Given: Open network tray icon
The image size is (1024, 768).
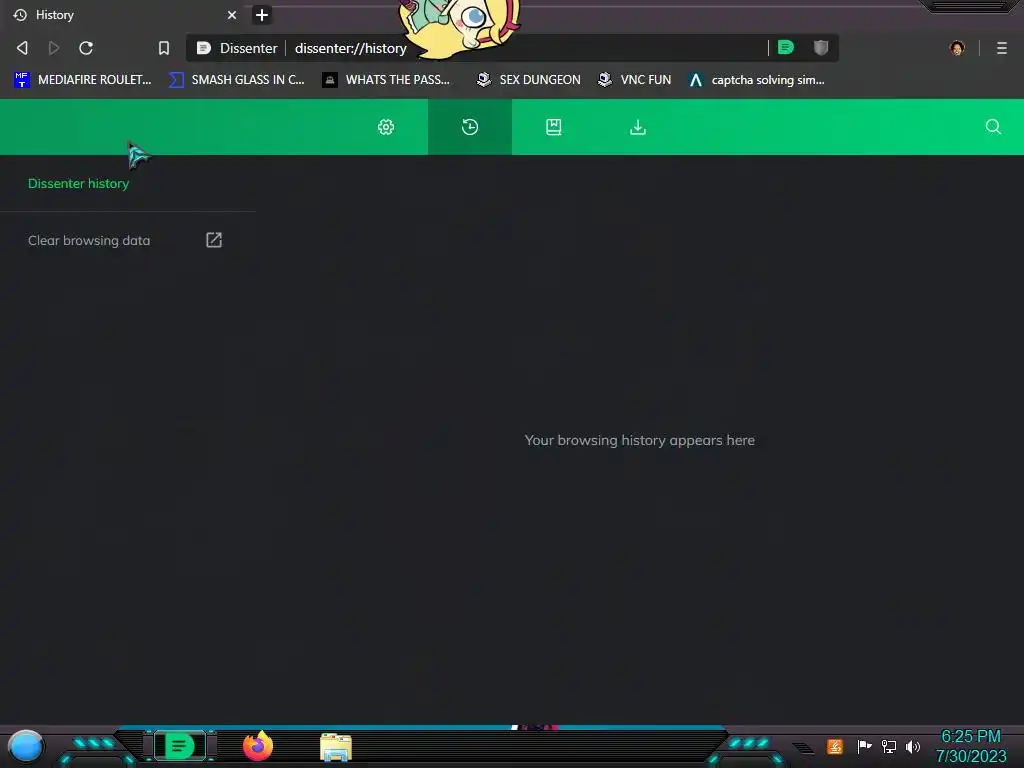Looking at the screenshot, I should tap(889, 746).
